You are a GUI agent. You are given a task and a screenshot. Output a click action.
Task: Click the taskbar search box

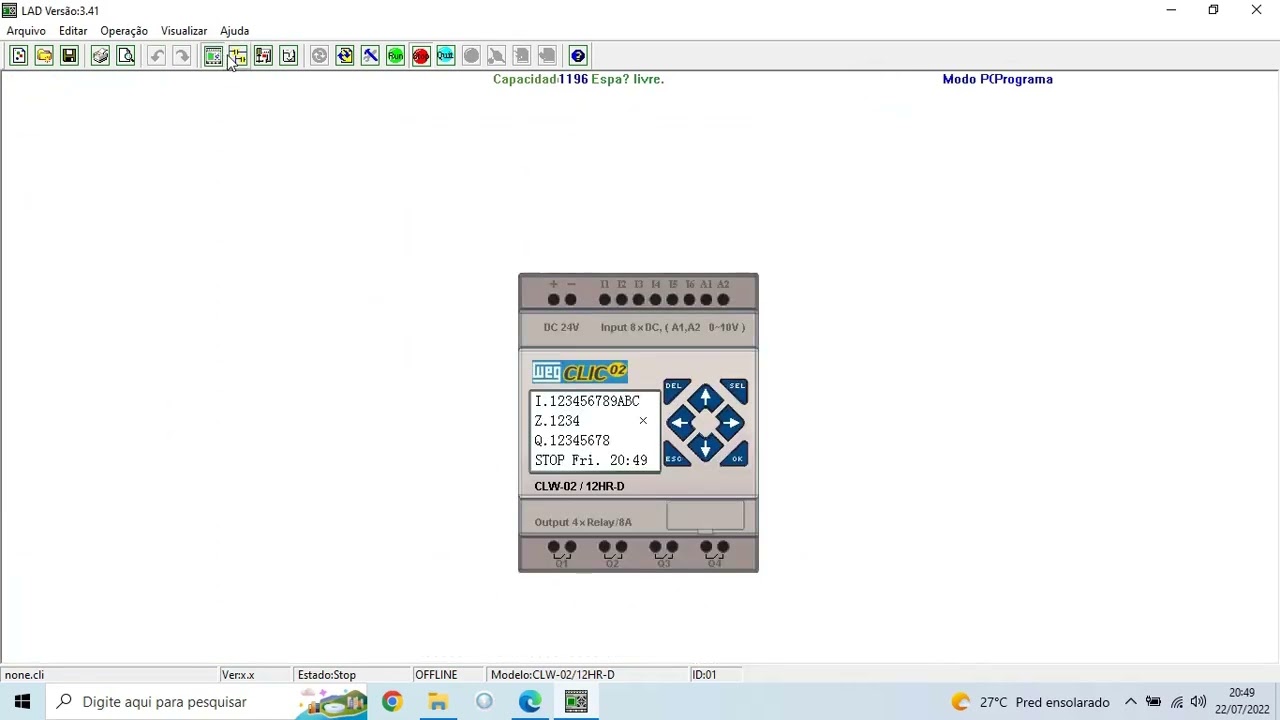pyautogui.click(x=208, y=702)
